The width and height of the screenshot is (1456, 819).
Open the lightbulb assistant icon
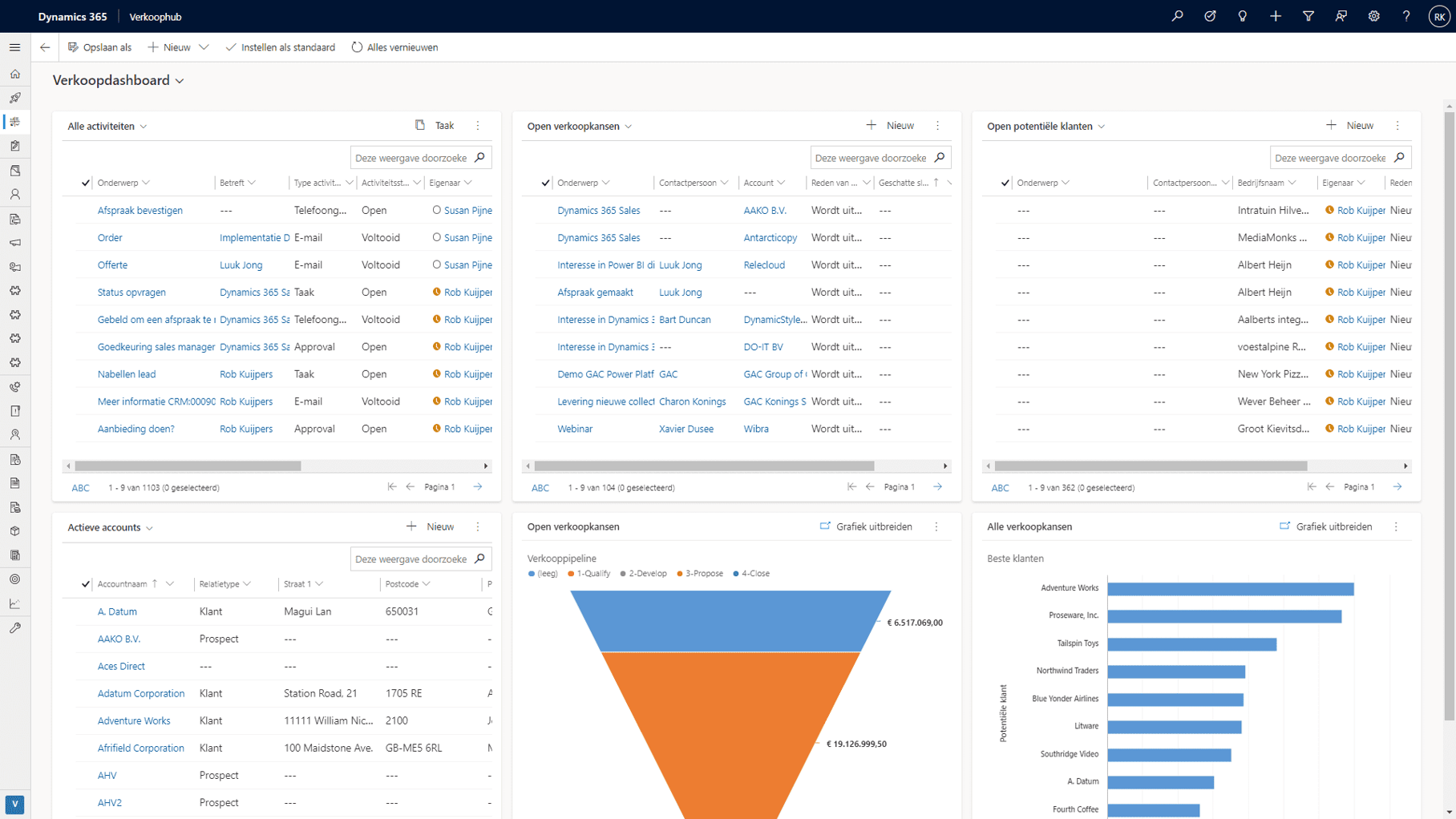pyautogui.click(x=1243, y=16)
